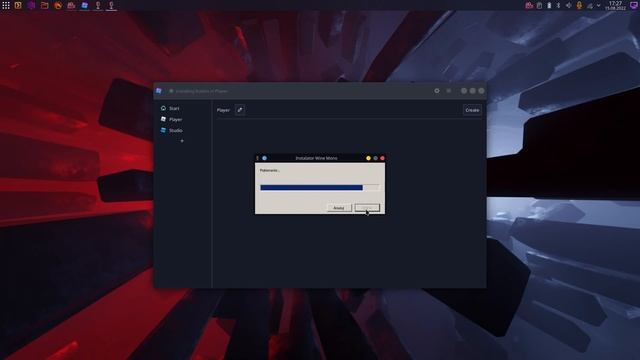Click the launcher app icon in title bar
640x360 pixels.
coord(159,91)
